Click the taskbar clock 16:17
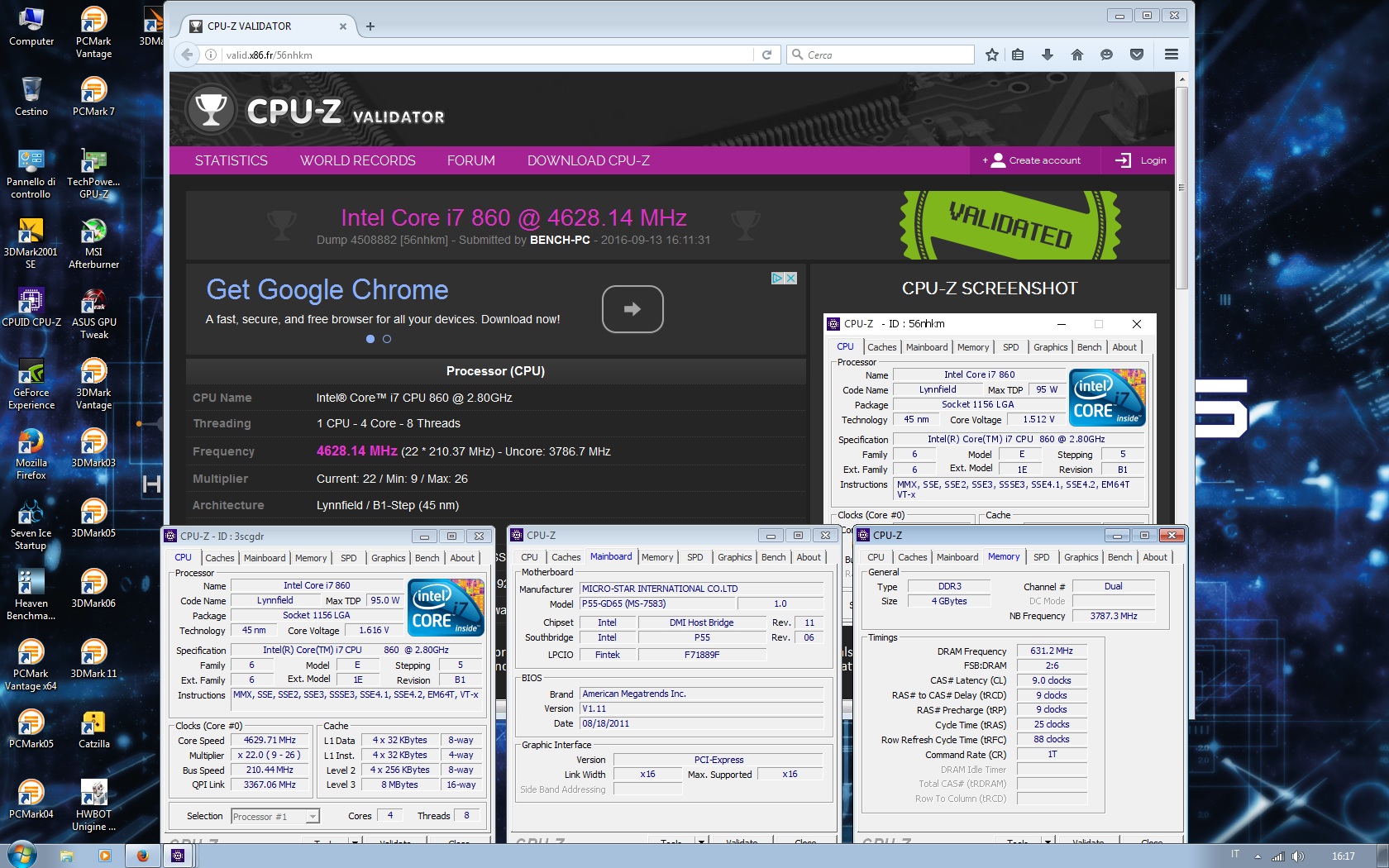This screenshot has width=1389, height=868. pyautogui.click(x=1344, y=856)
